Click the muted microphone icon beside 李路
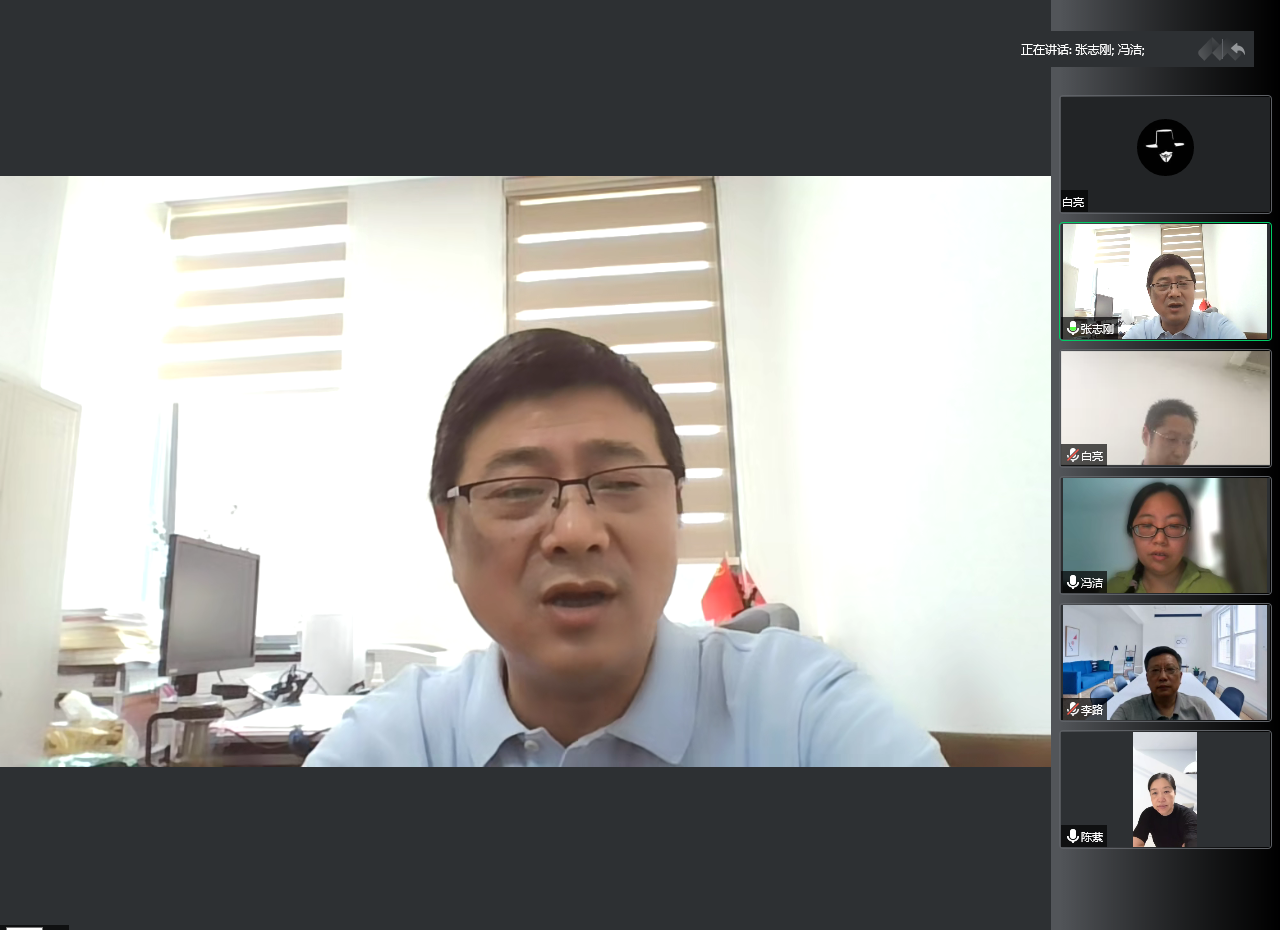Image resolution: width=1280 pixels, height=930 pixels. point(1072,709)
